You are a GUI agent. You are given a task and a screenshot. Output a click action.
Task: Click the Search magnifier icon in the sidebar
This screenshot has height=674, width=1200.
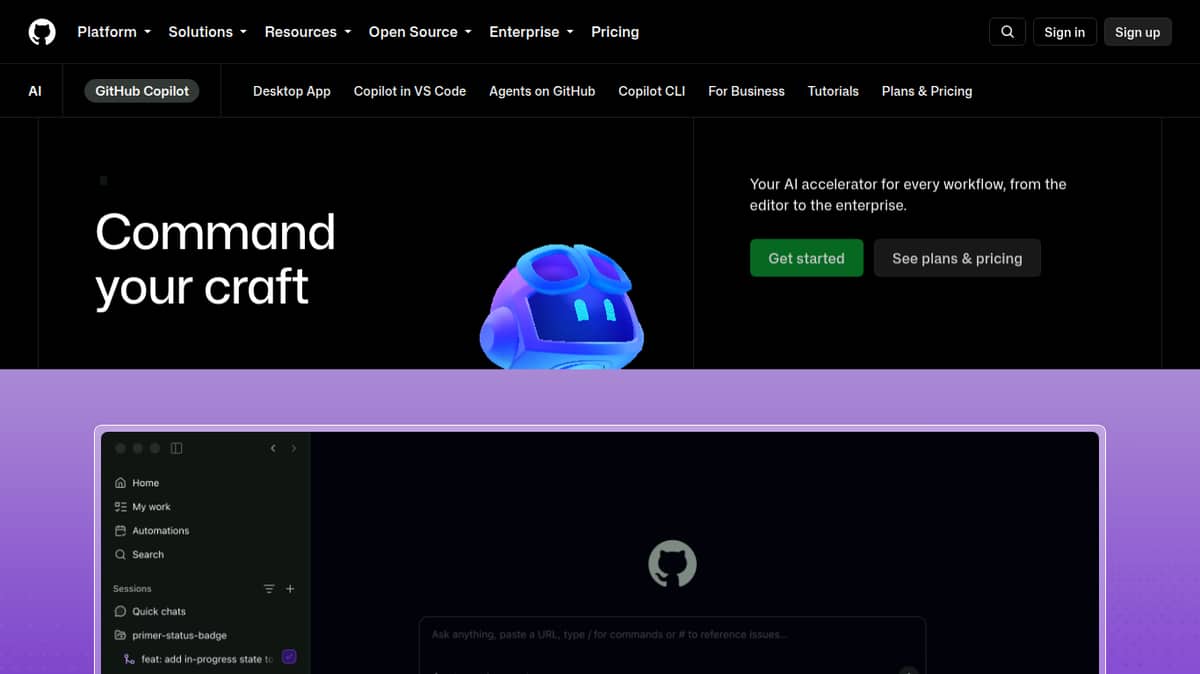(121, 555)
